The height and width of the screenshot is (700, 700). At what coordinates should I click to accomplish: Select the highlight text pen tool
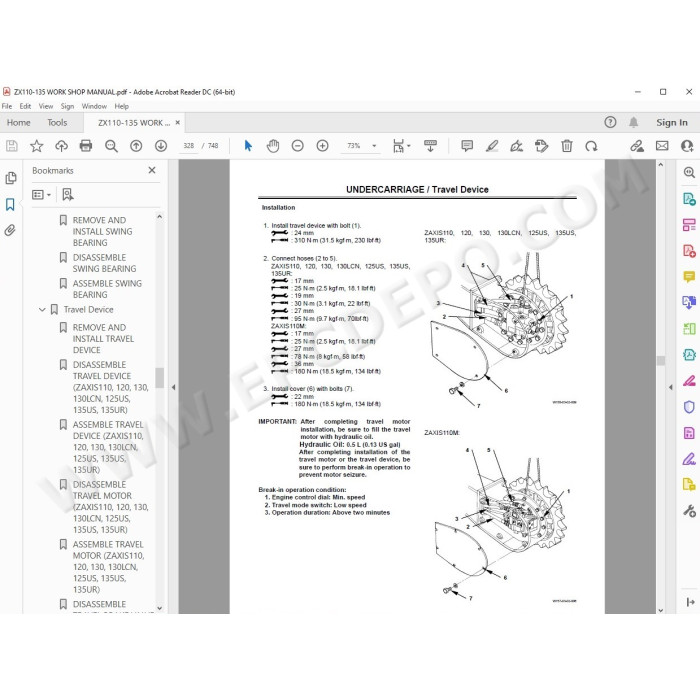(492, 146)
